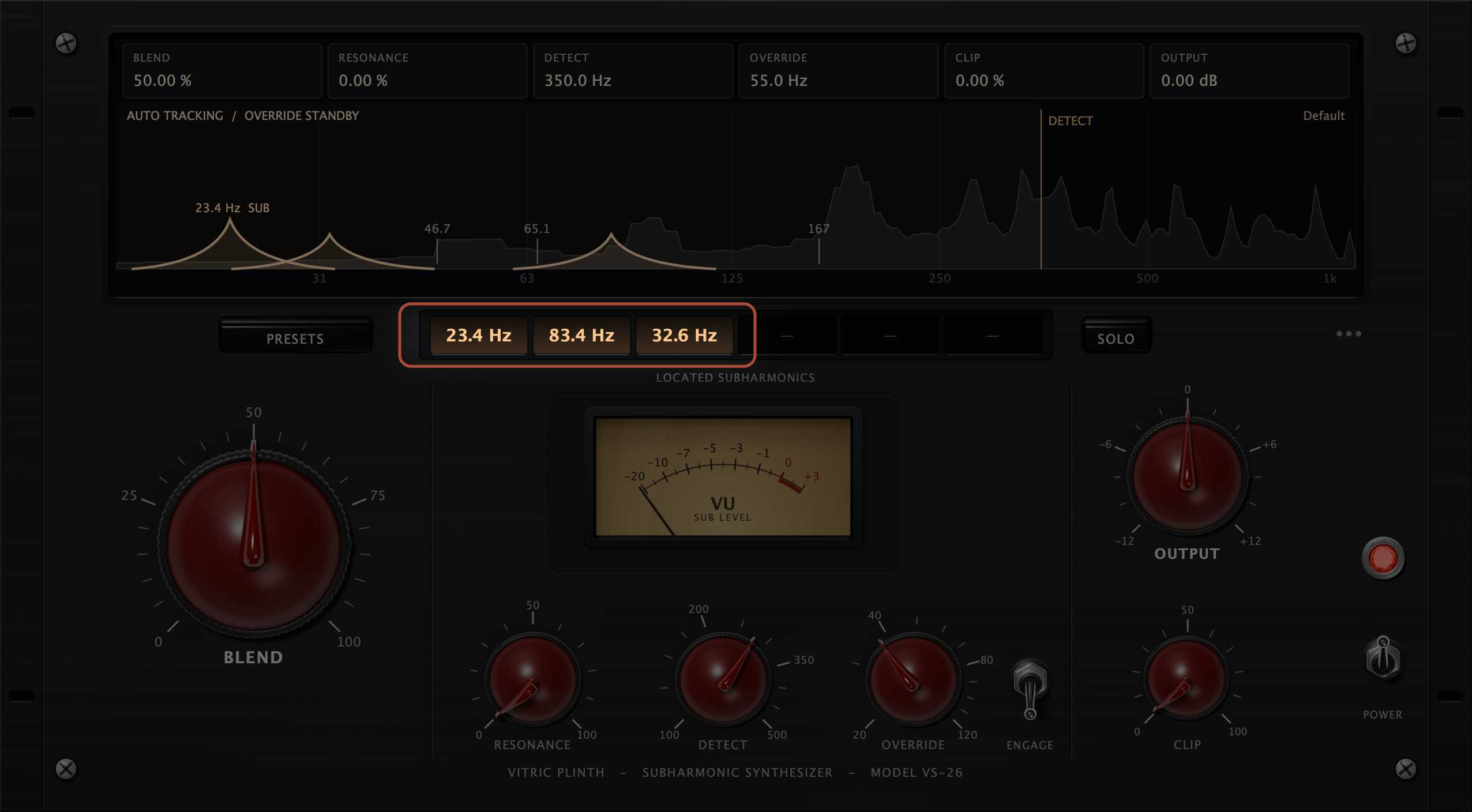Click the CLIP knob
The height and width of the screenshot is (812, 1472).
click(1187, 678)
